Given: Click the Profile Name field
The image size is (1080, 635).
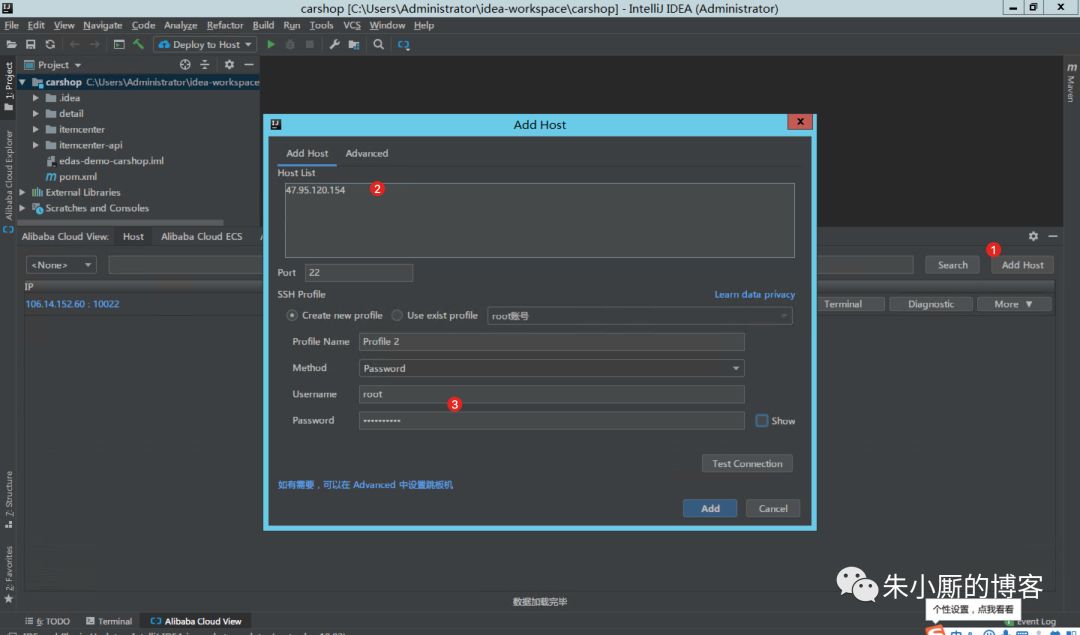Looking at the screenshot, I should click(x=551, y=342).
